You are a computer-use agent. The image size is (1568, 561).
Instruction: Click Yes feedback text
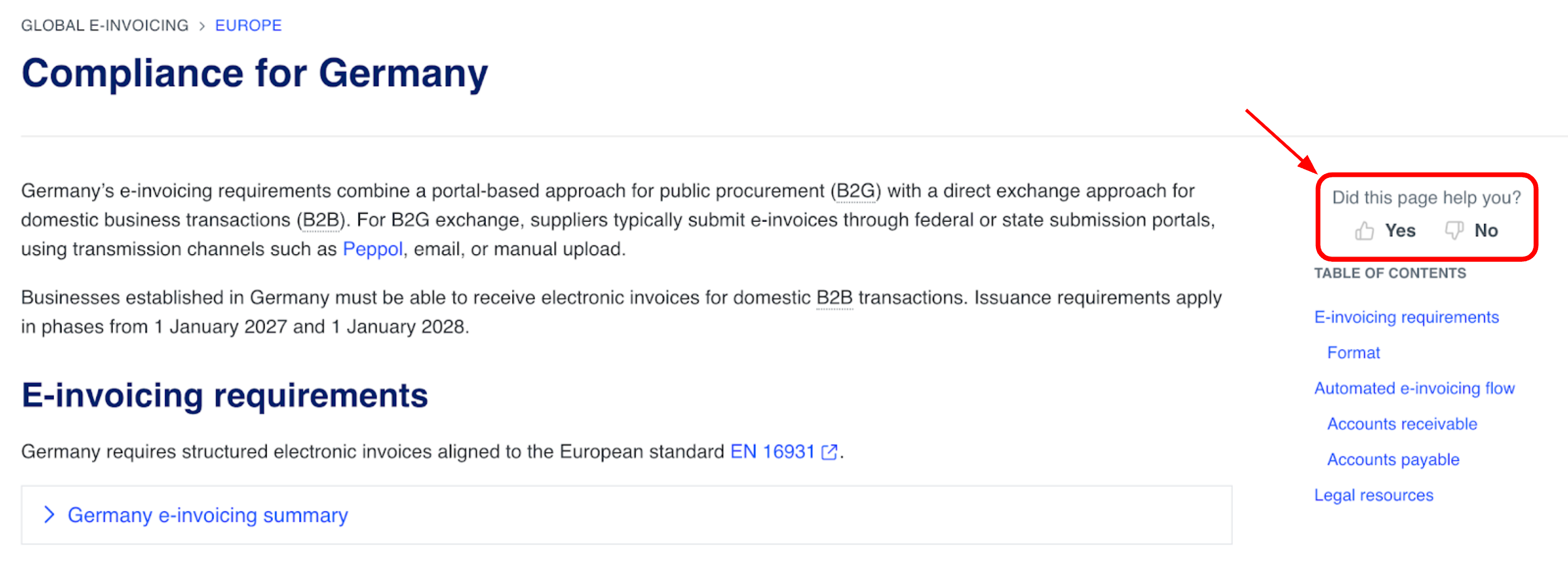1400,231
